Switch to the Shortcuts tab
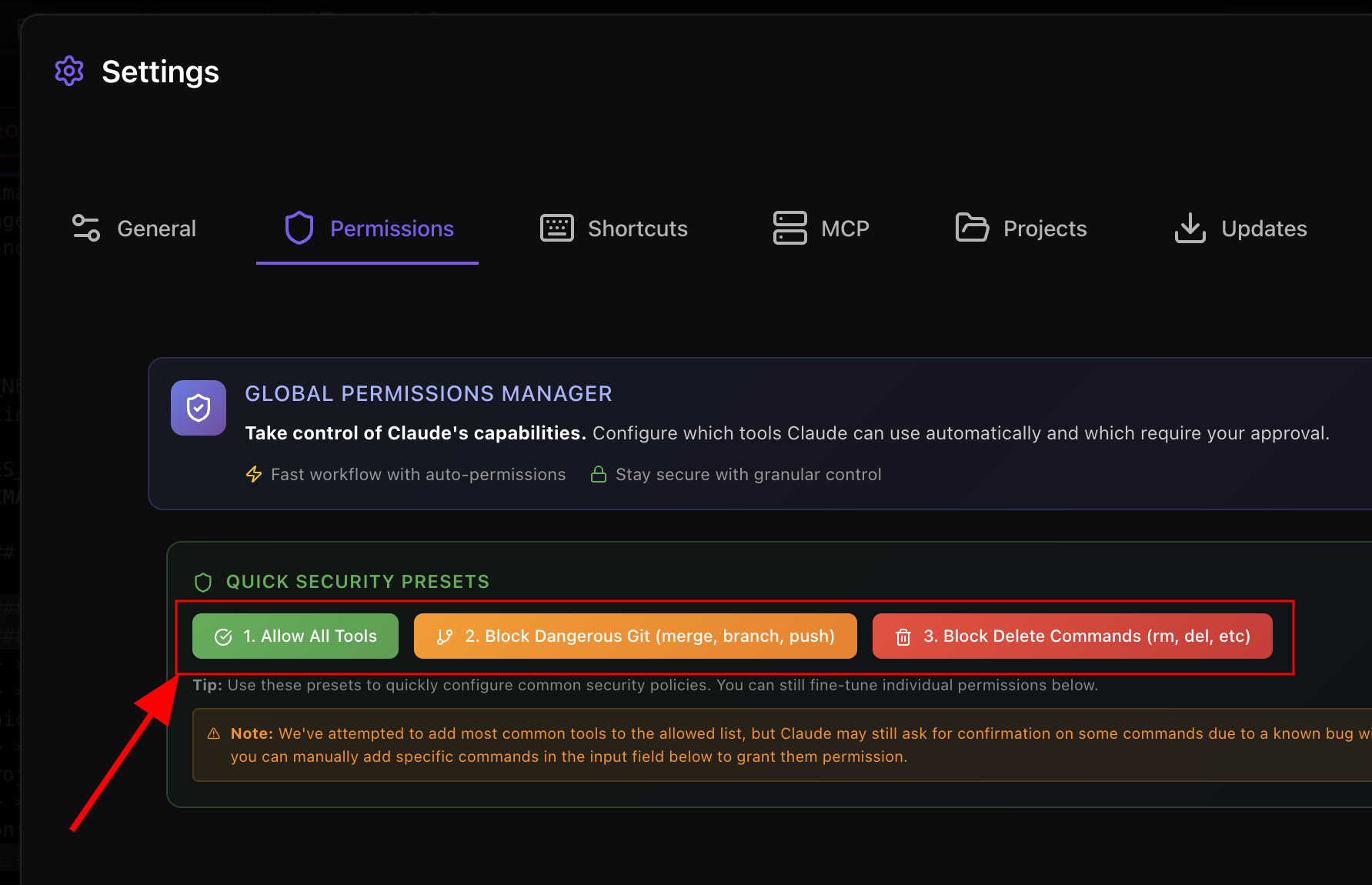 (613, 229)
